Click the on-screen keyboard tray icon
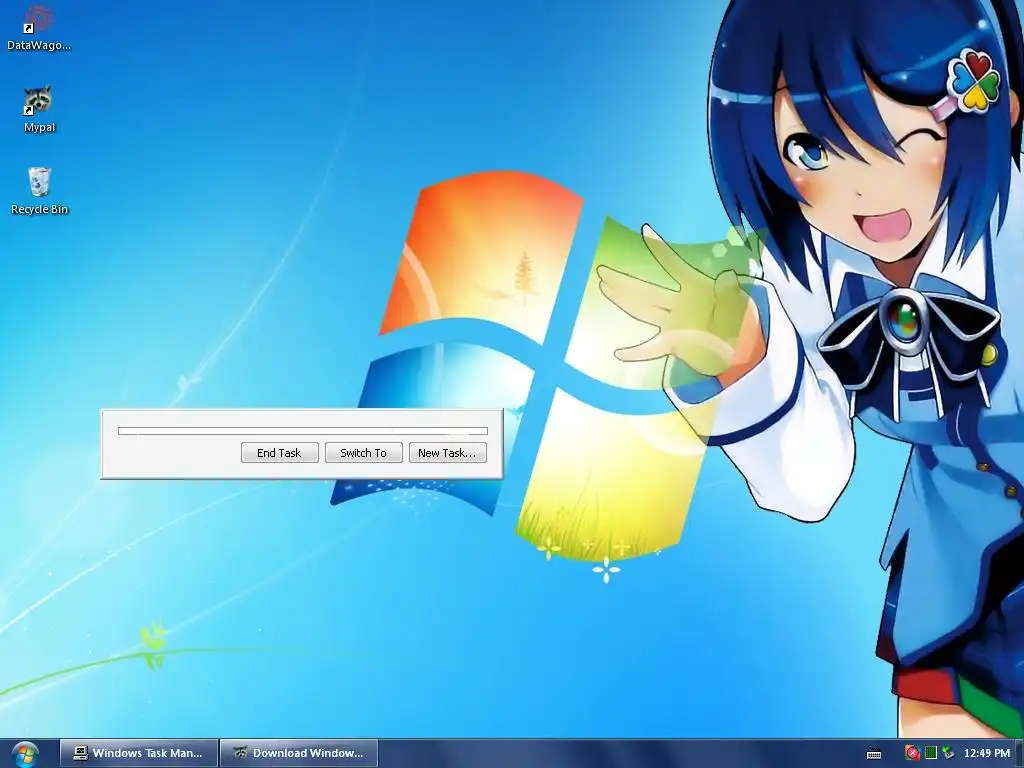 point(874,754)
